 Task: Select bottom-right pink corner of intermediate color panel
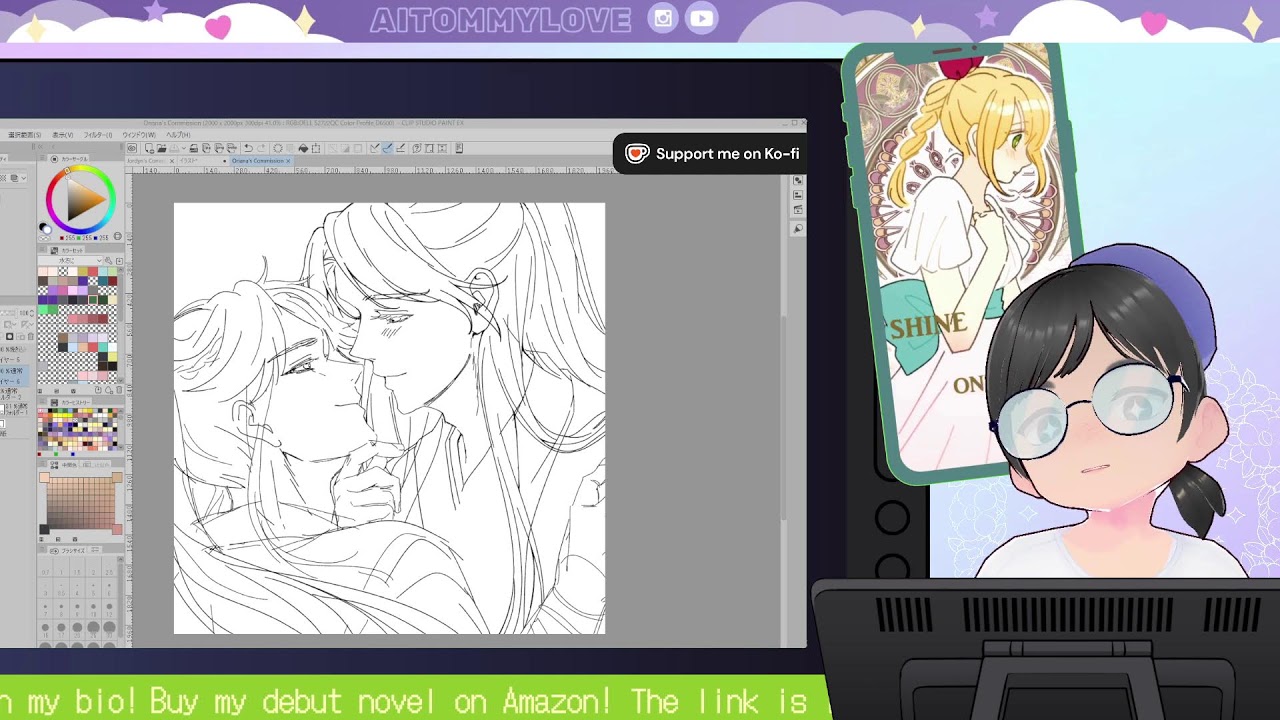pyautogui.click(x=117, y=529)
